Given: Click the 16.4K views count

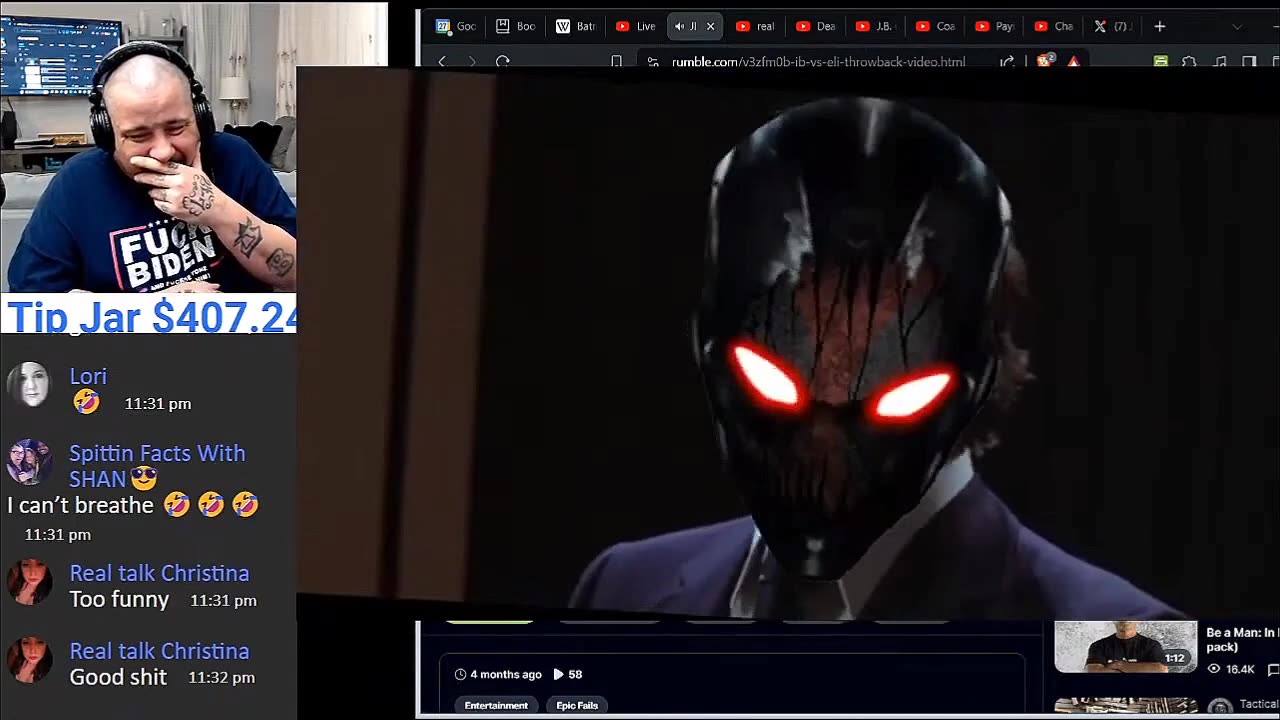Looking at the screenshot, I should click(x=1231, y=669).
